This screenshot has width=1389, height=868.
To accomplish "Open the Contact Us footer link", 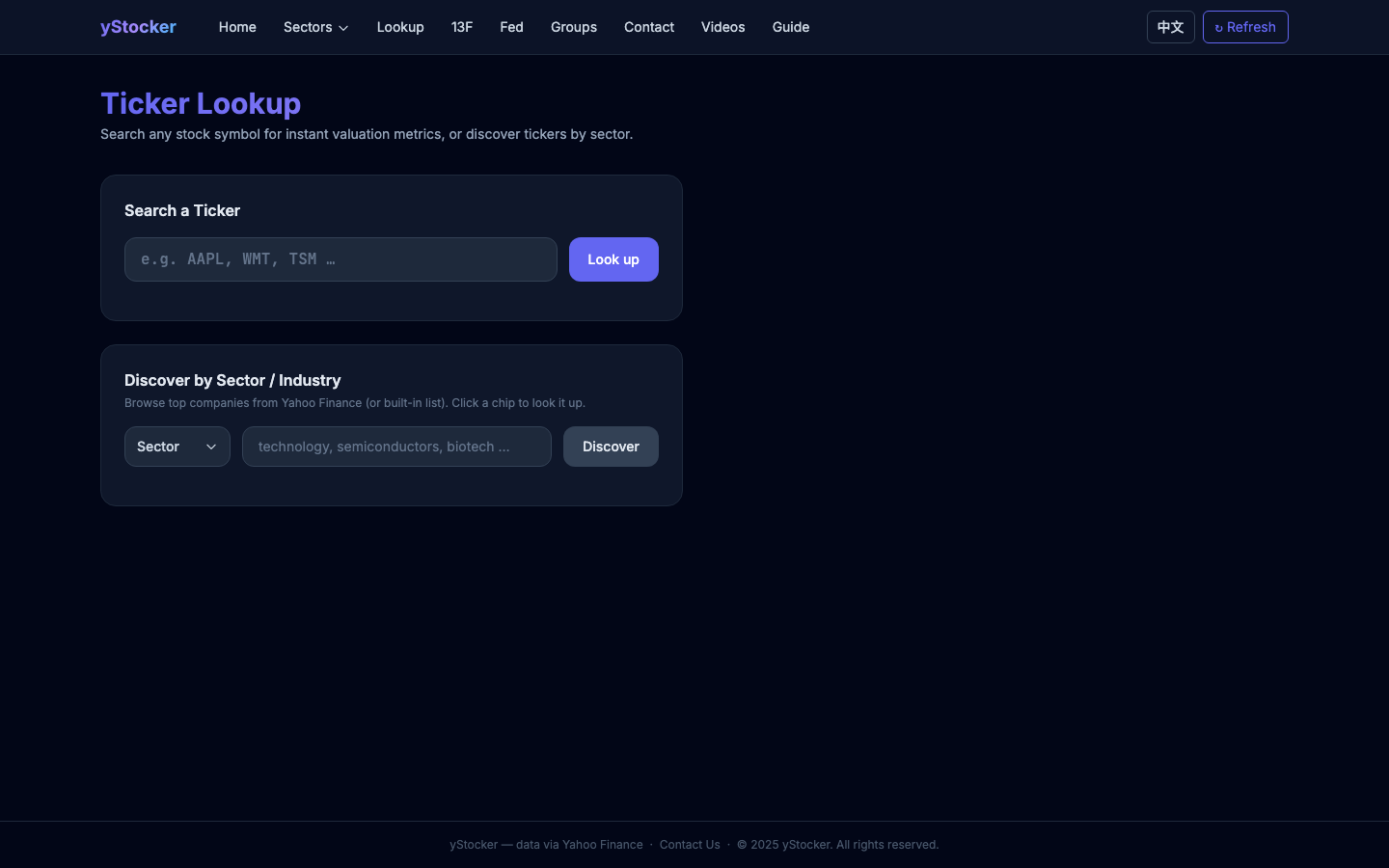I will pyautogui.click(x=690, y=845).
